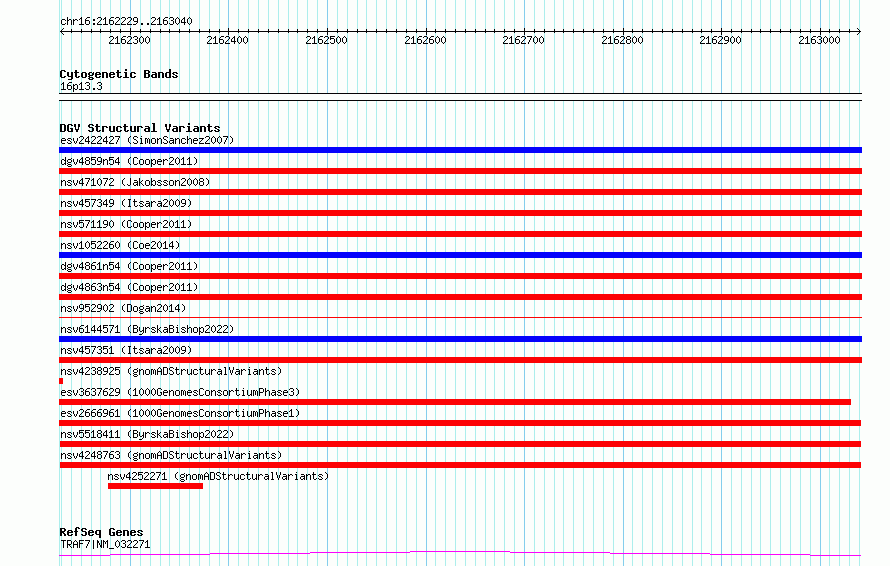Viewport: 890px width, 566px height.
Task: Click the red esv3637629 variant bar
Action: pos(455,402)
